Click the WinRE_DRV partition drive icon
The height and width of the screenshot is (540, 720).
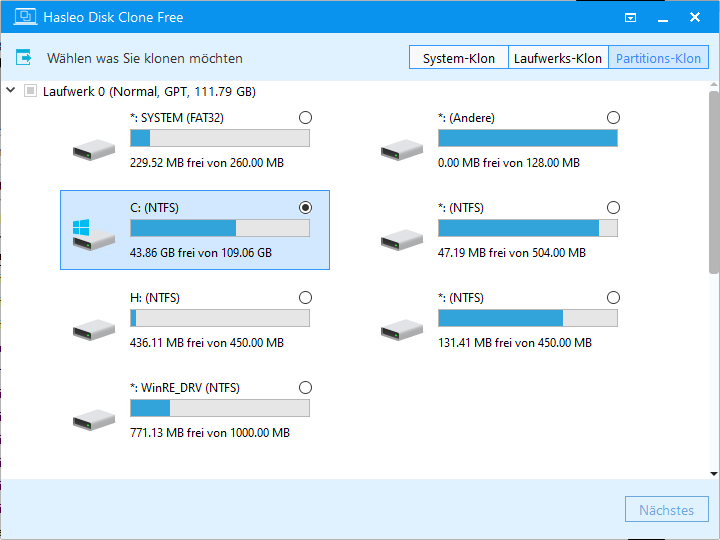(x=93, y=420)
